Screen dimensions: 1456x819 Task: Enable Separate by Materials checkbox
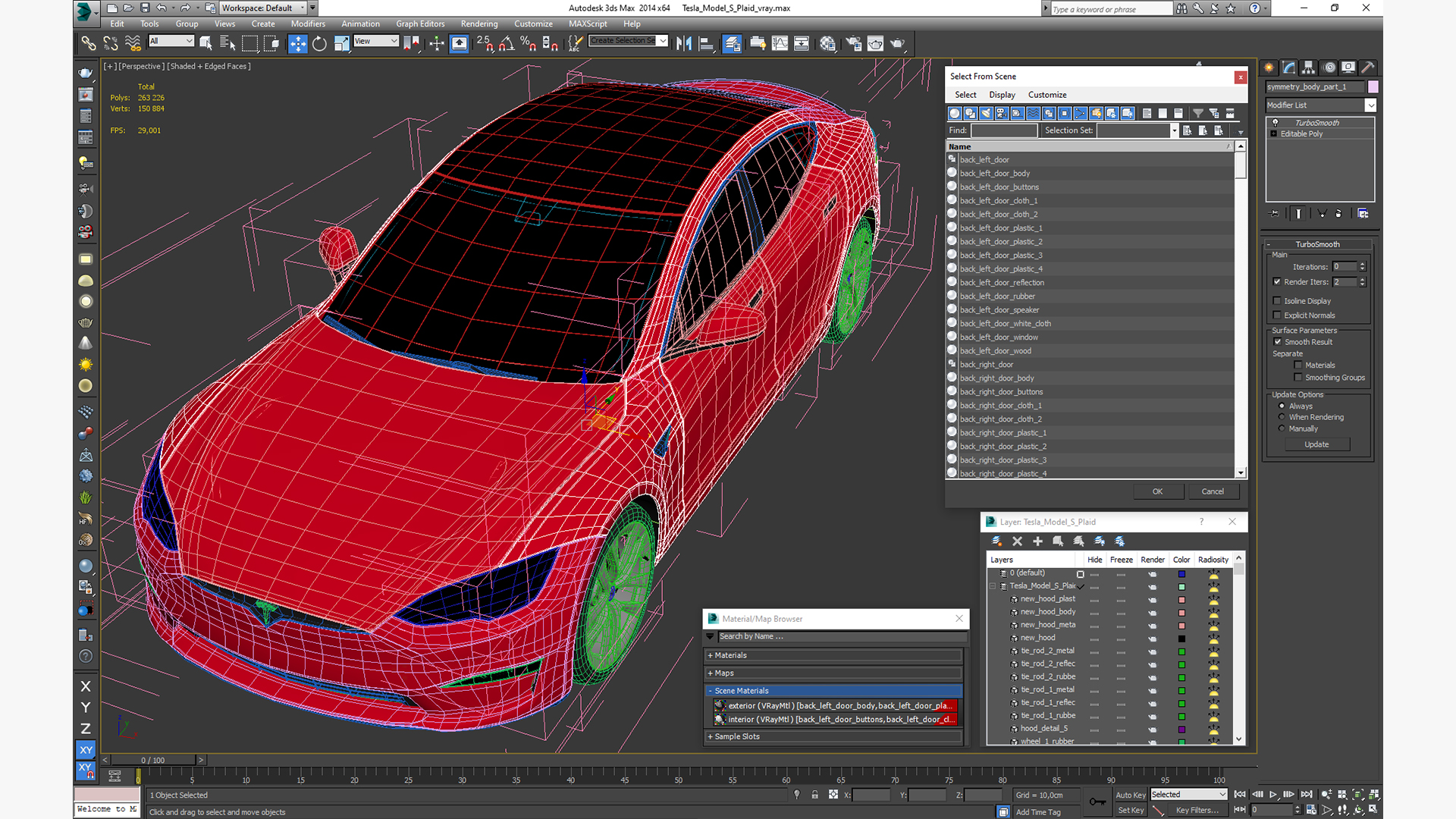click(1298, 366)
